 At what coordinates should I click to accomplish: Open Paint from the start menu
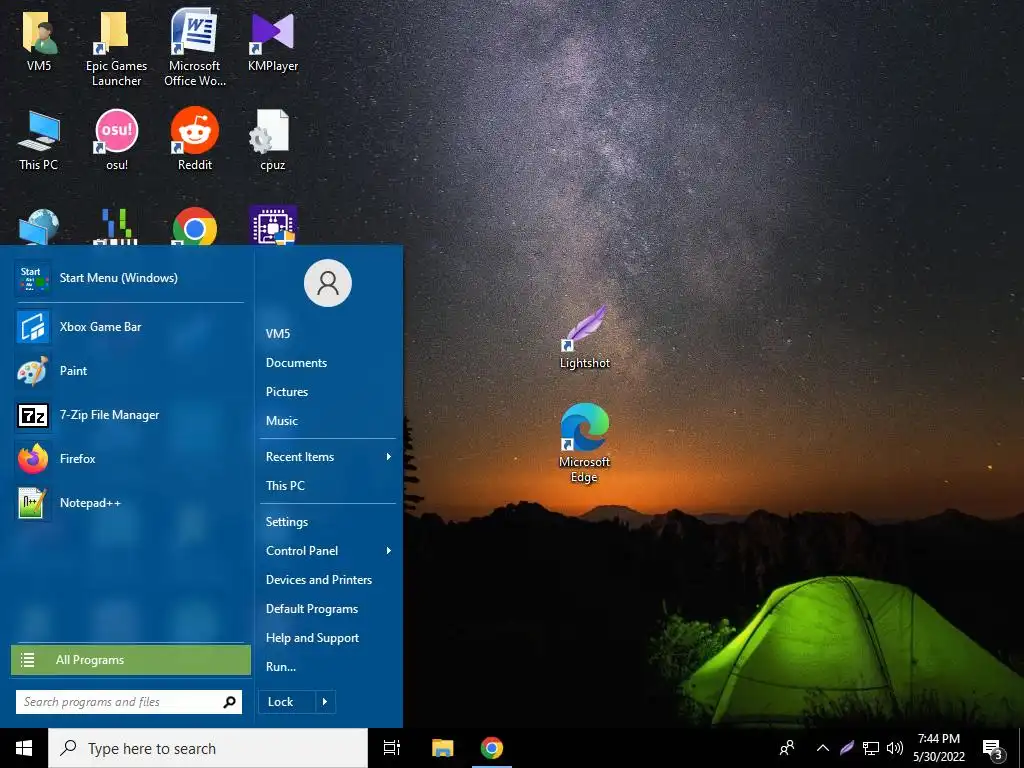(129, 371)
